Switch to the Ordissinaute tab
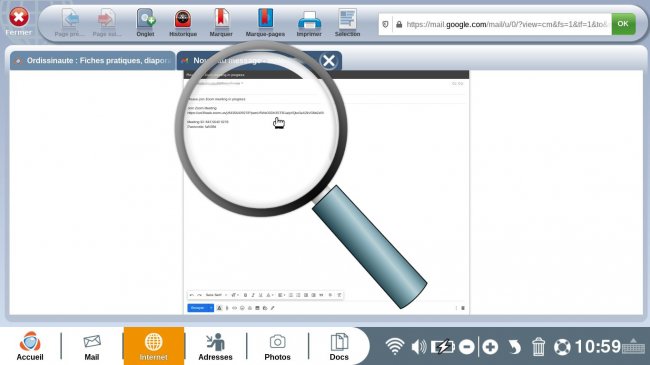Viewport: 650px width, 365px height. click(93, 61)
